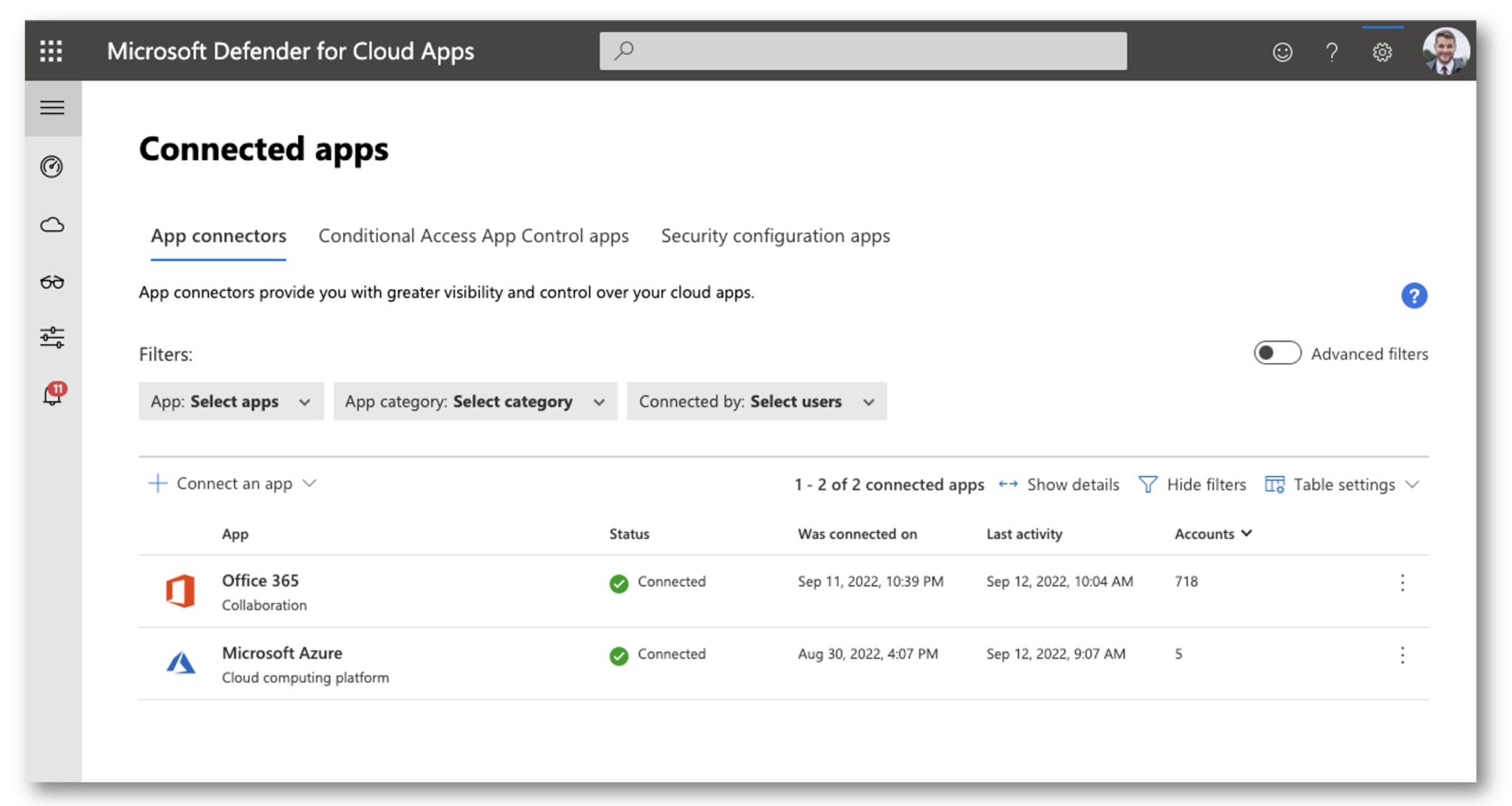Open the Office 365 app name link
This screenshot has height=806, width=1512.
(x=260, y=581)
